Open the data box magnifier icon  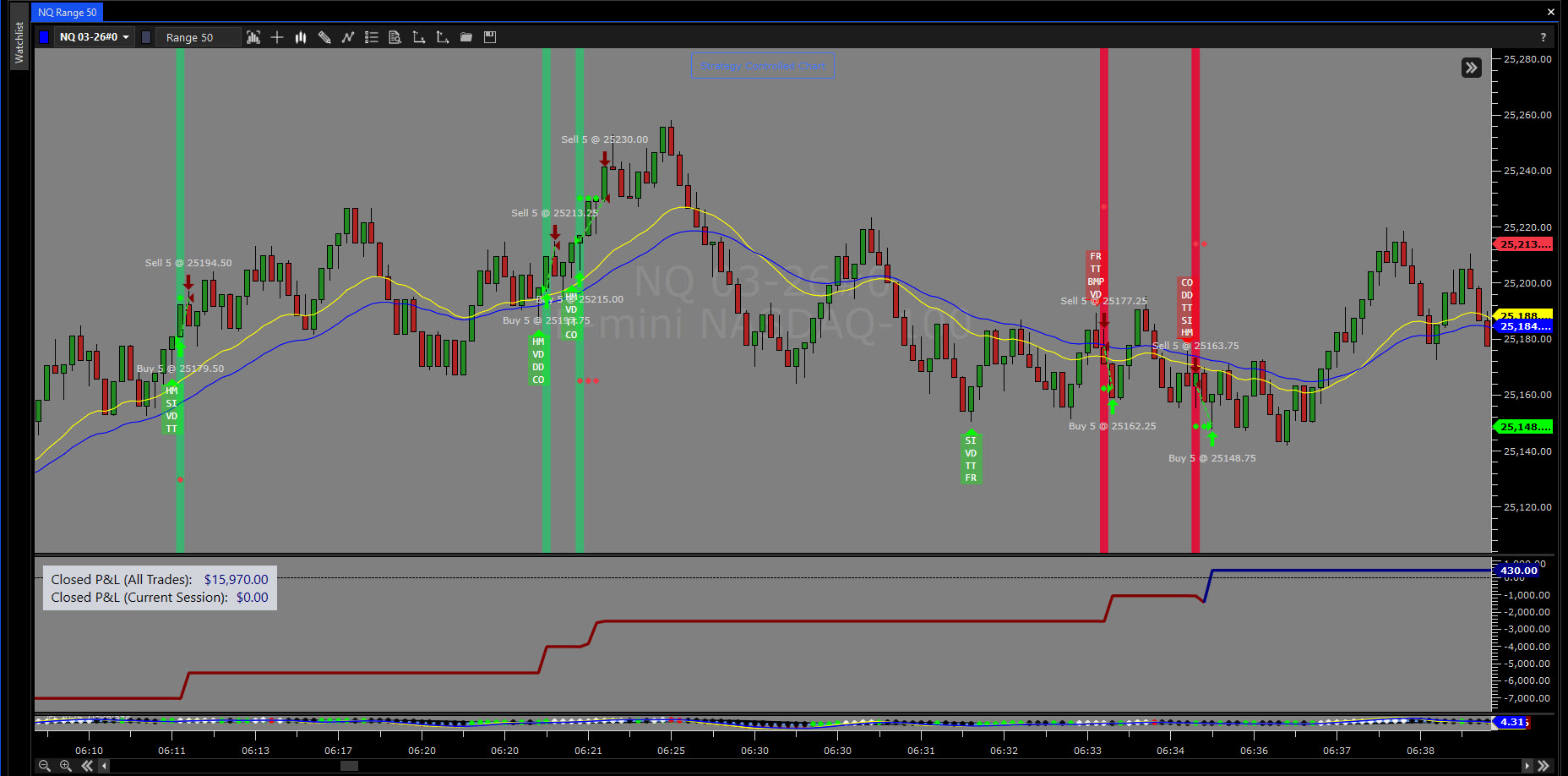[x=395, y=37]
